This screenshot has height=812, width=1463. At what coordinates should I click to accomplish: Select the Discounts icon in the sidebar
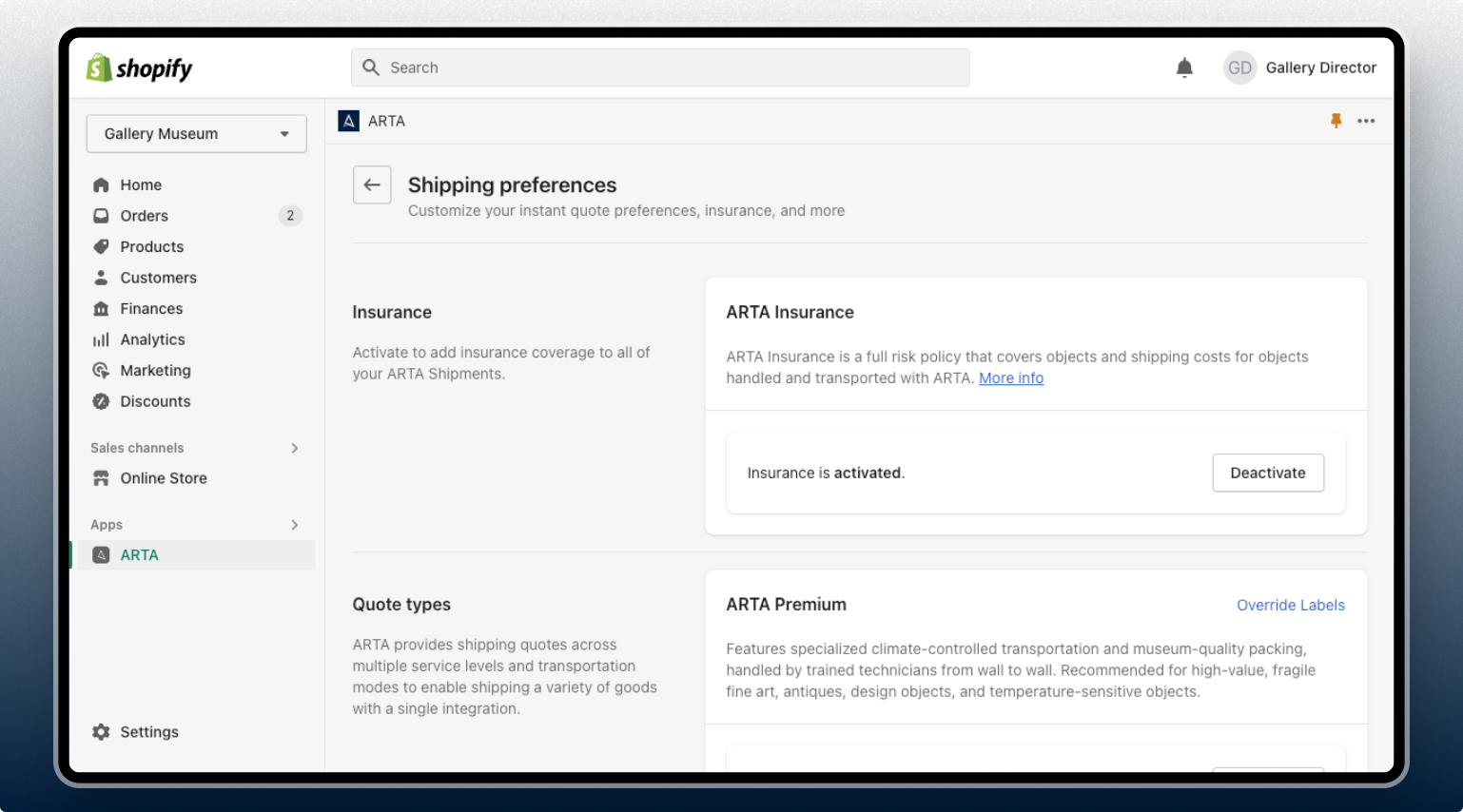(101, 401)
